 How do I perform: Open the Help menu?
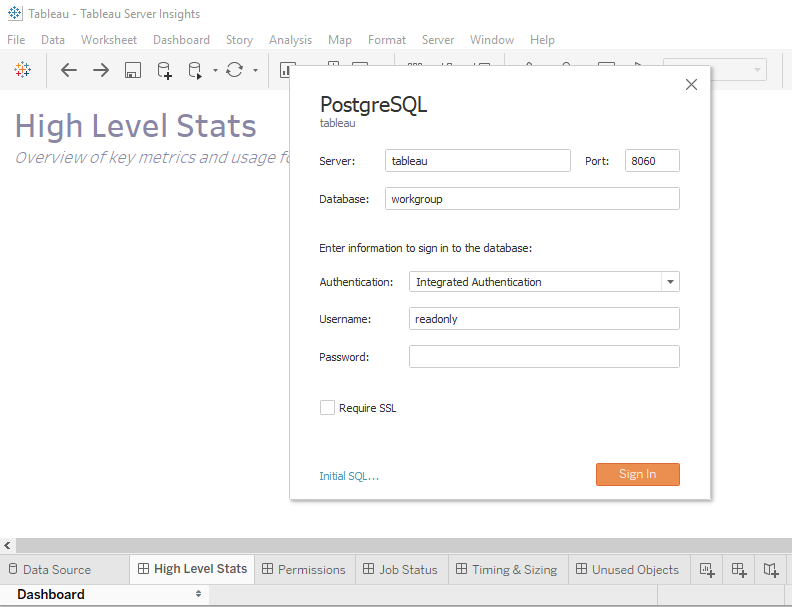coord(542,40)
